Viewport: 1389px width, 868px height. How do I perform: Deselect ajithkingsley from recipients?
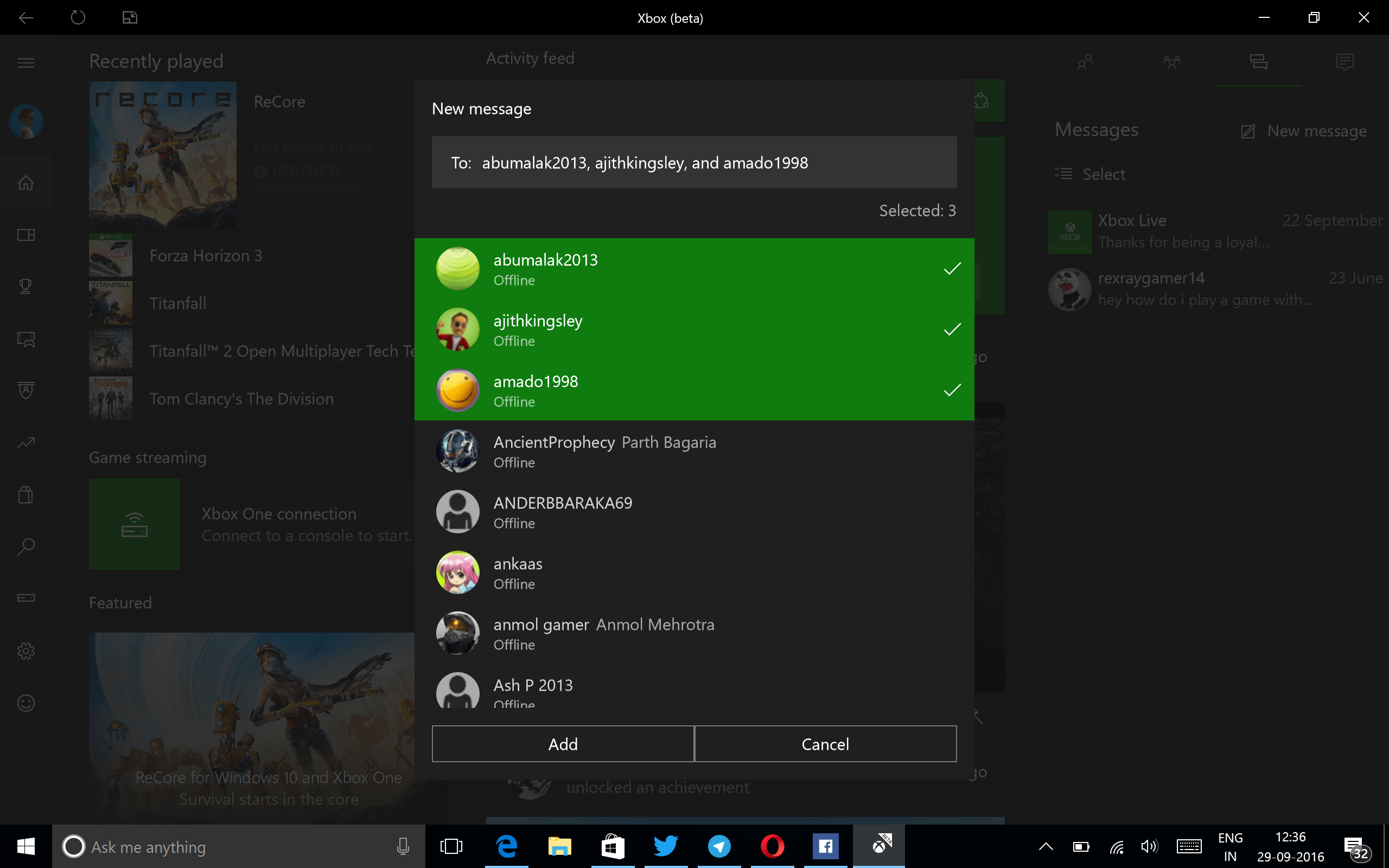tap(694, 329)
